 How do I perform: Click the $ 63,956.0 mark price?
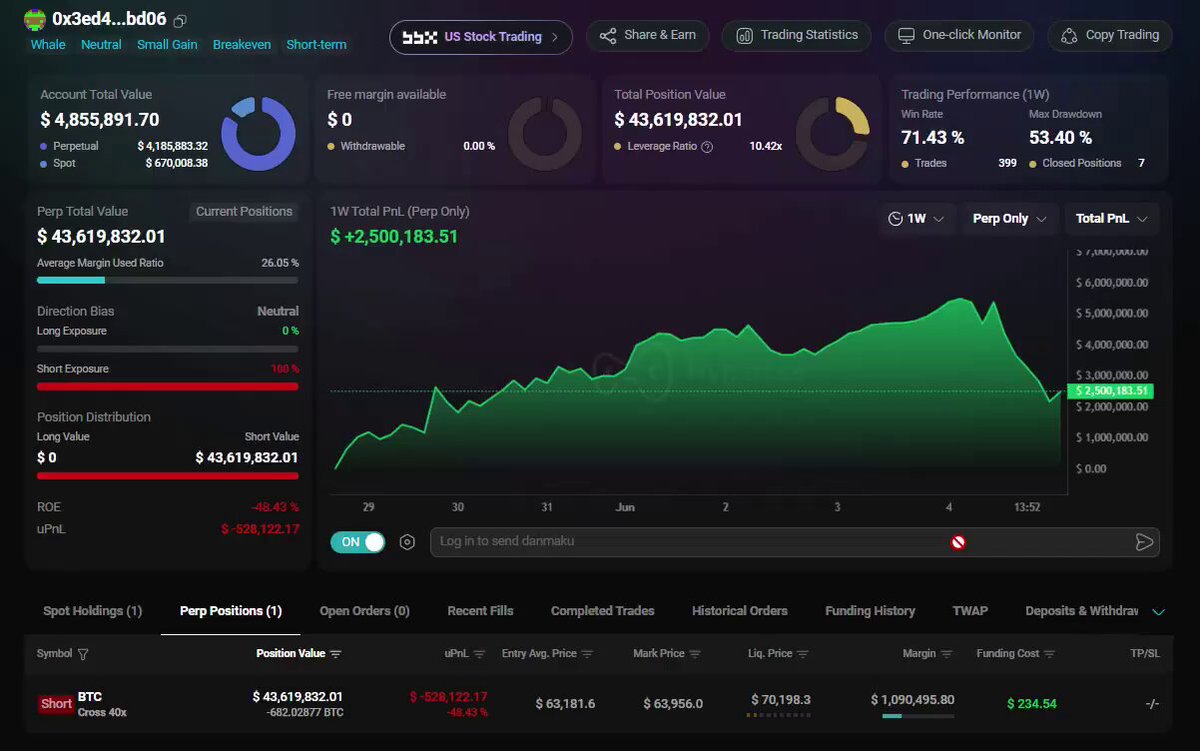[673, 704]
